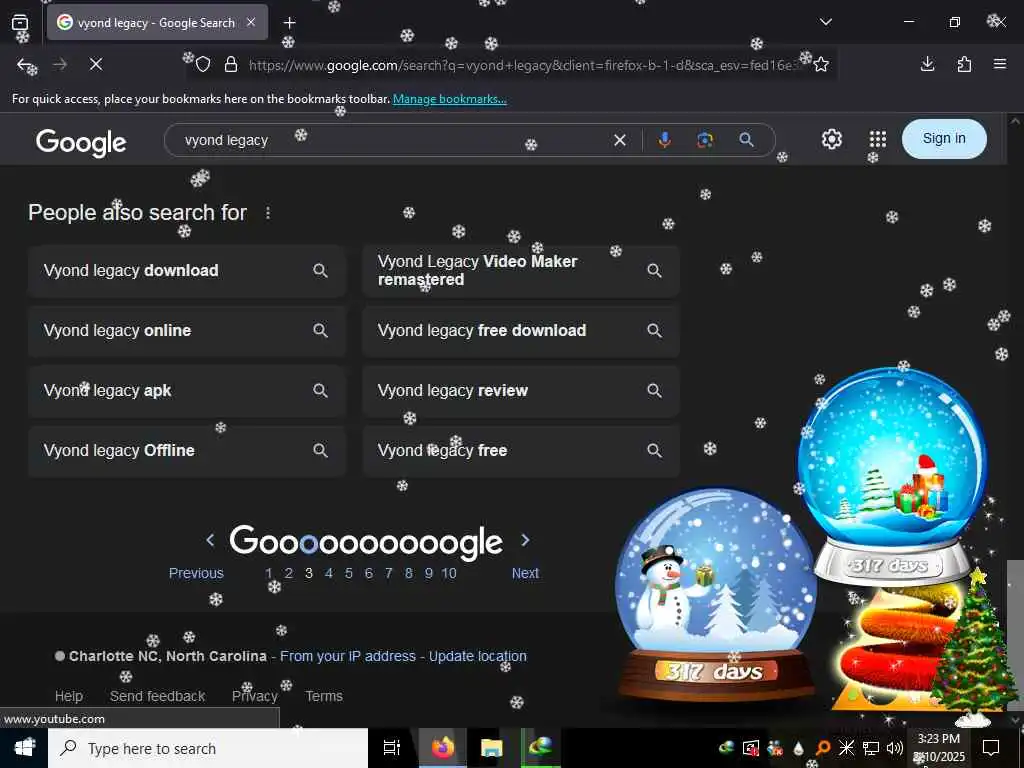1024x768 pixels.
Task: Search for Vyond legacy review
Action: point(520,391)
